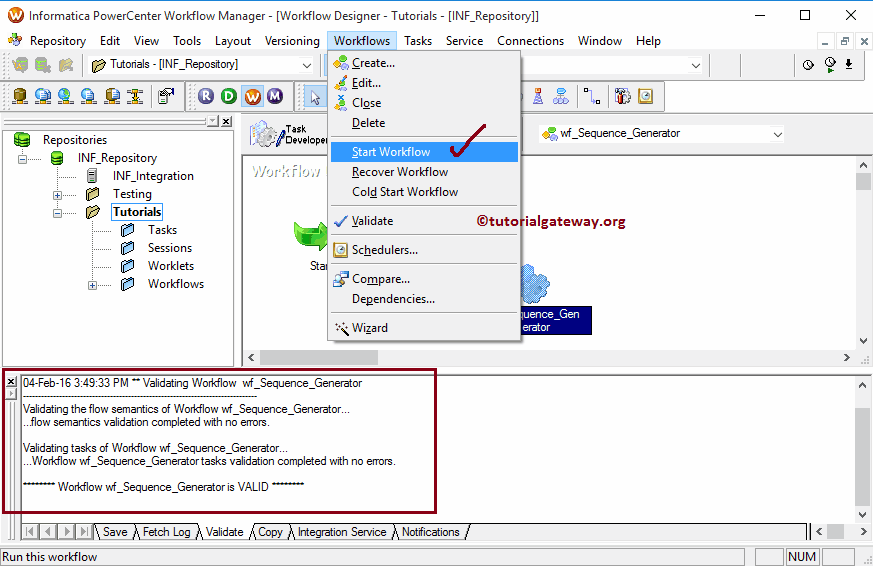This screenshot has width=873, height=566.
Task: Switch to the Integration Service tab
Action: tap(342, 532)
